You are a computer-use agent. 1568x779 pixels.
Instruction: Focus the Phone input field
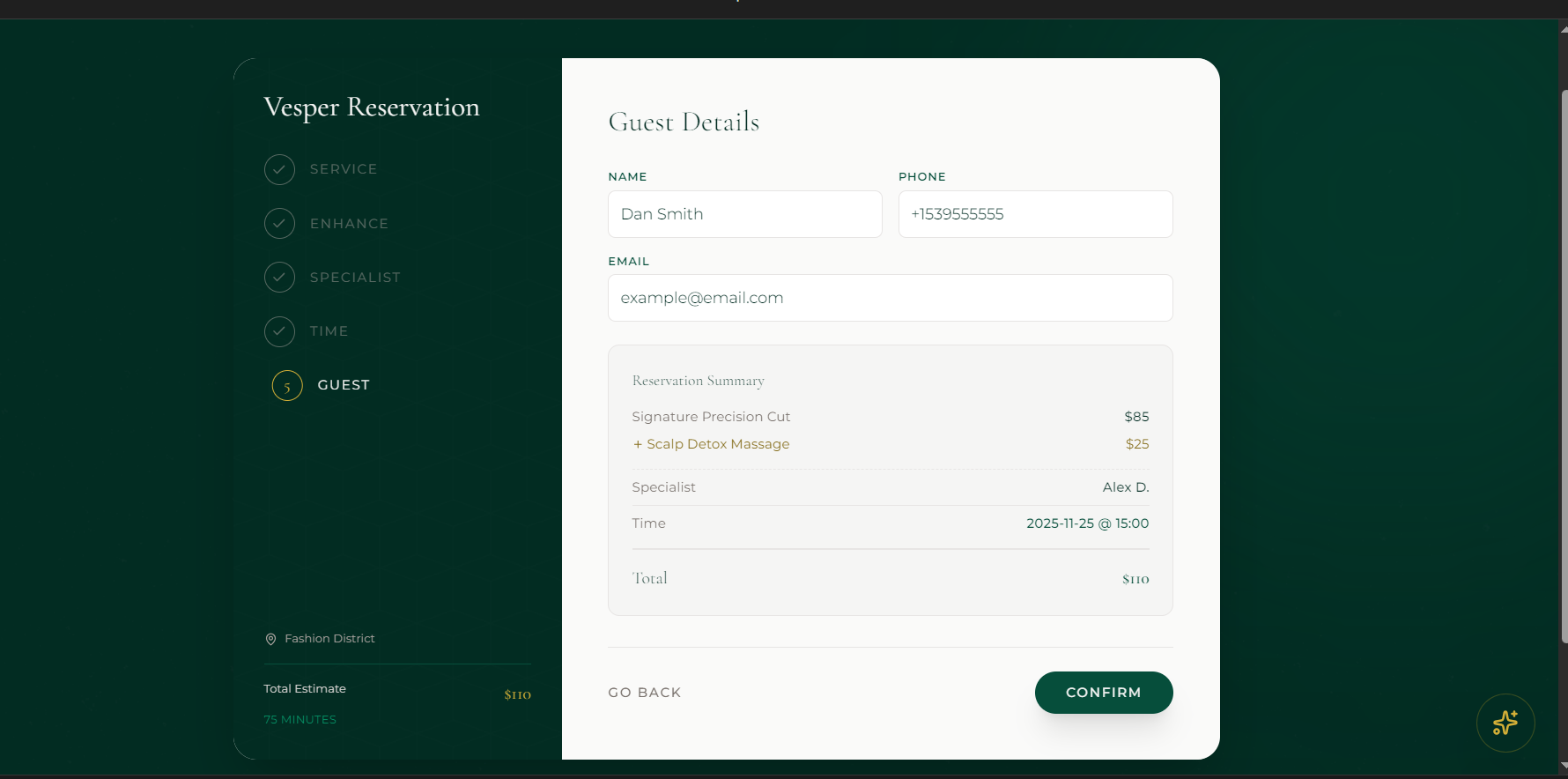click(1036, 214)
